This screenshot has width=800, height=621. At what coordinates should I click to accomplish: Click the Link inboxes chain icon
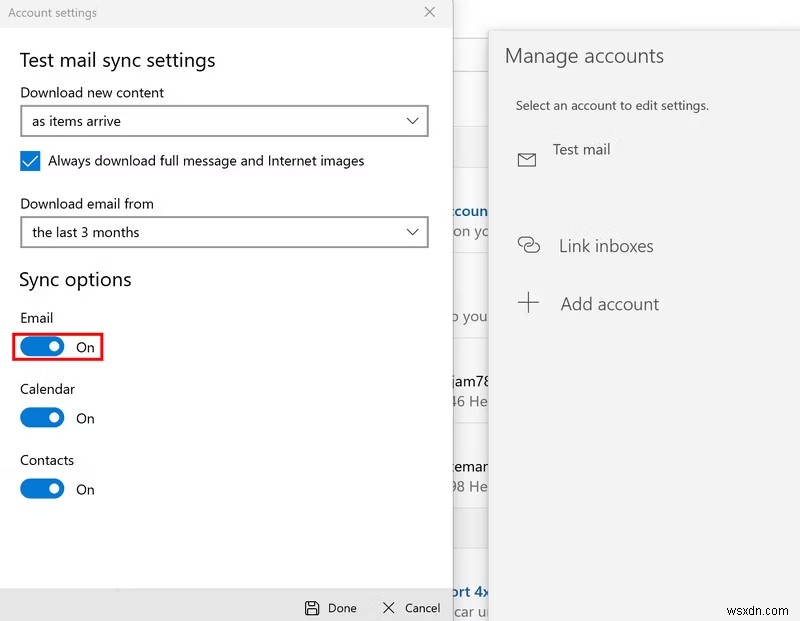coord(529,246)
